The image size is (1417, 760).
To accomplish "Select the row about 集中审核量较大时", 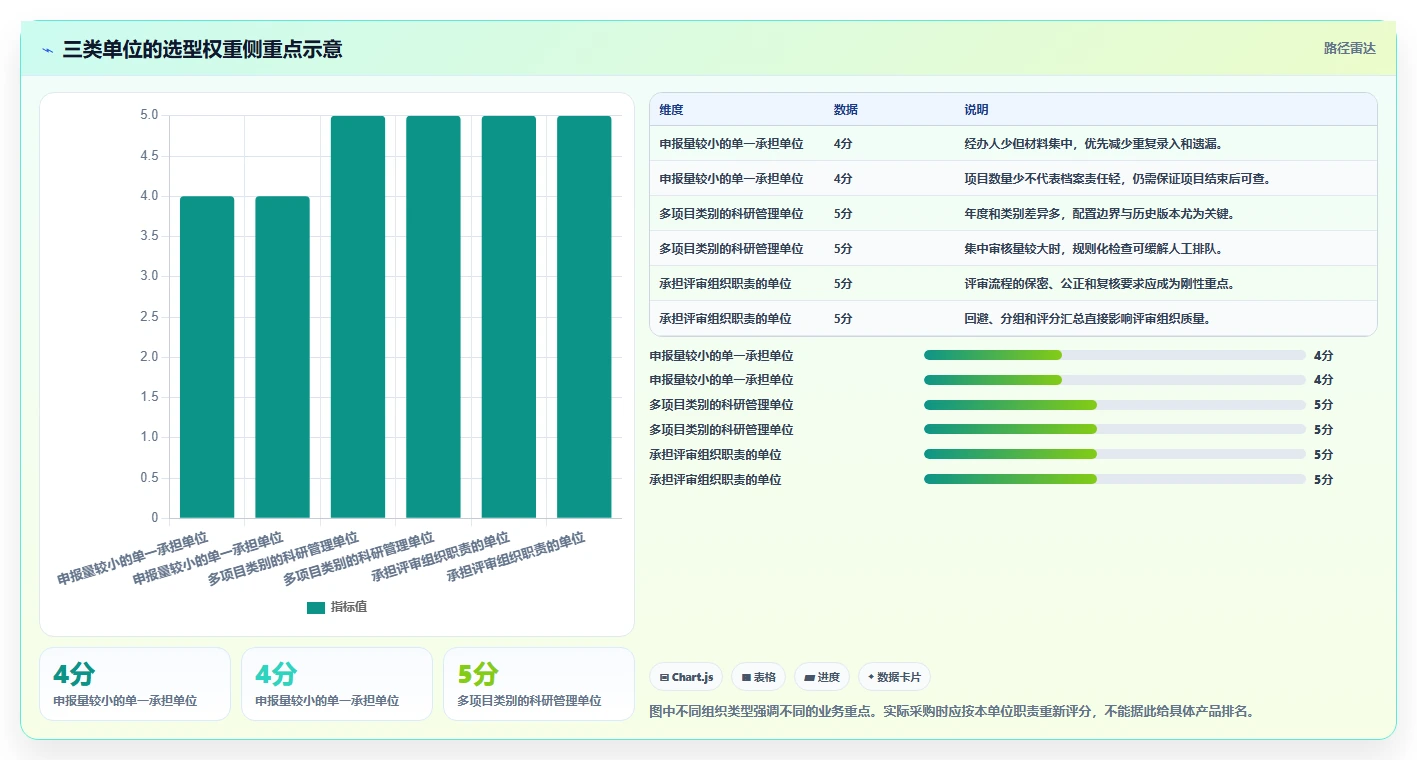I will click(x=1013, y=249).
